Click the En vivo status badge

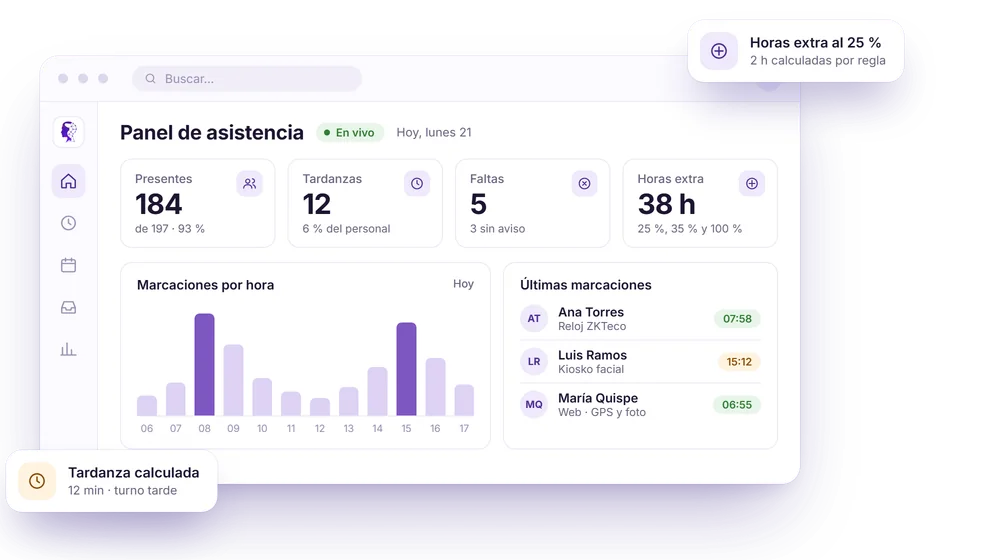tap(350, 133)
